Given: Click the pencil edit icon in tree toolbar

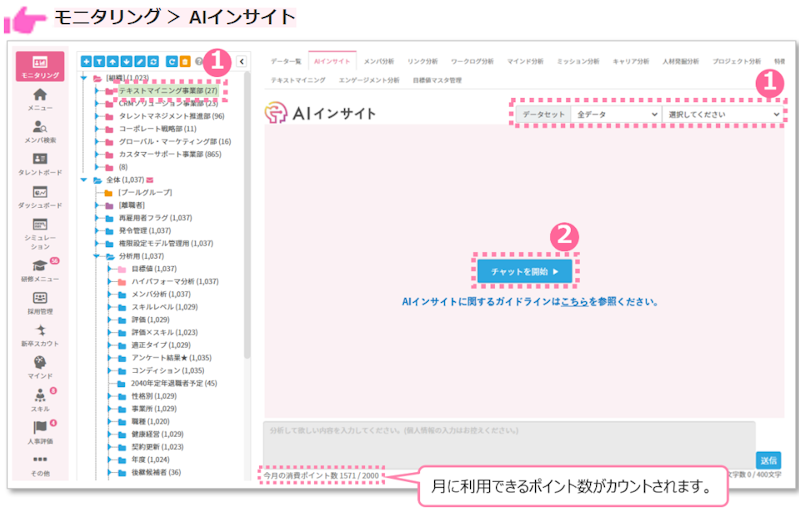Looking at the screenshot, I should pyautogui.click(x=141, y=62).
